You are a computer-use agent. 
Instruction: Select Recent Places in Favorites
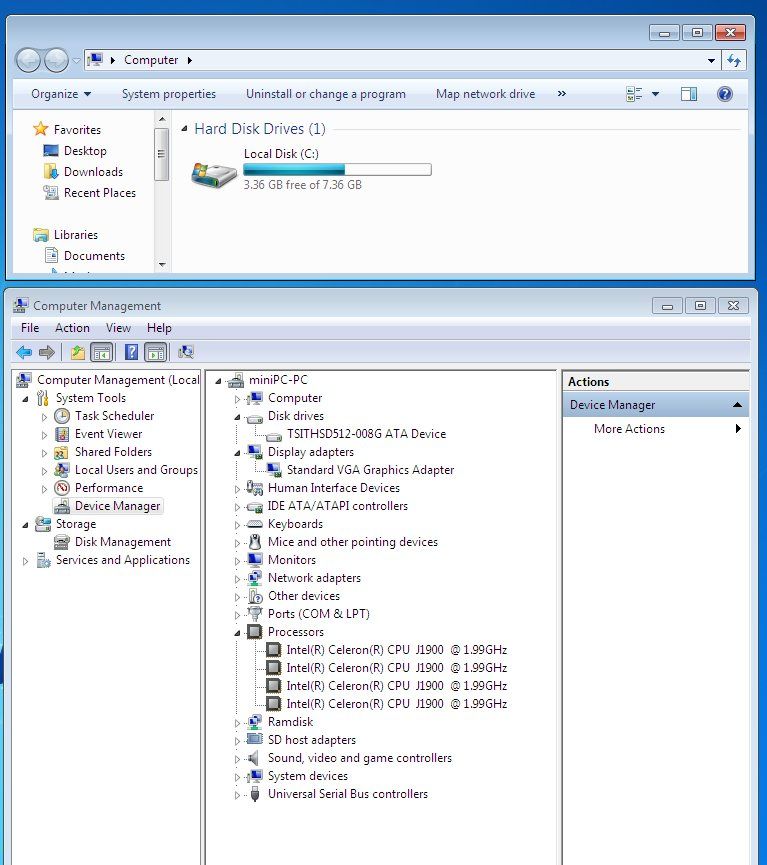(99, 193)
